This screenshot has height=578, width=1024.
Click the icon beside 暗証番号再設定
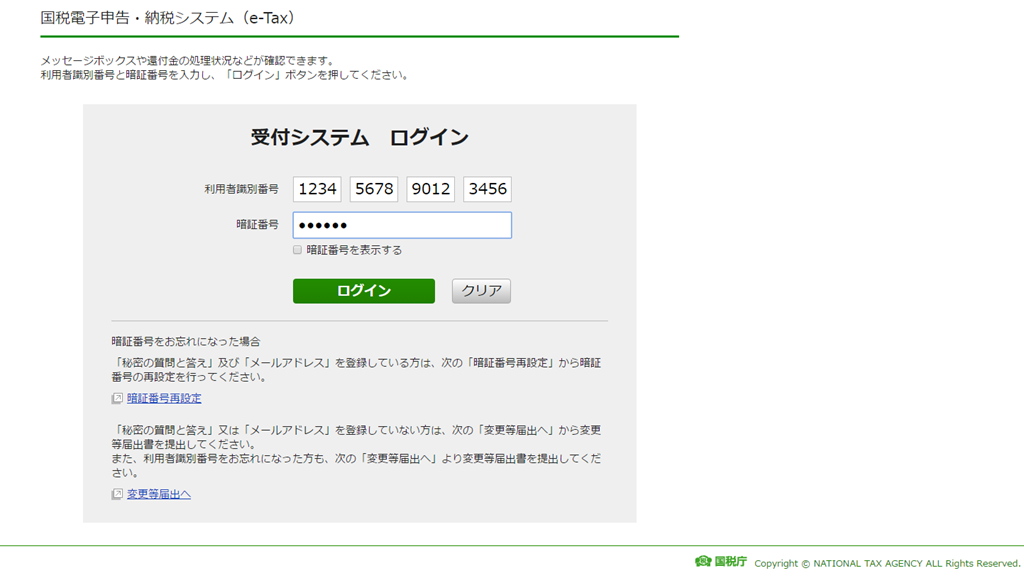point(117,398)
